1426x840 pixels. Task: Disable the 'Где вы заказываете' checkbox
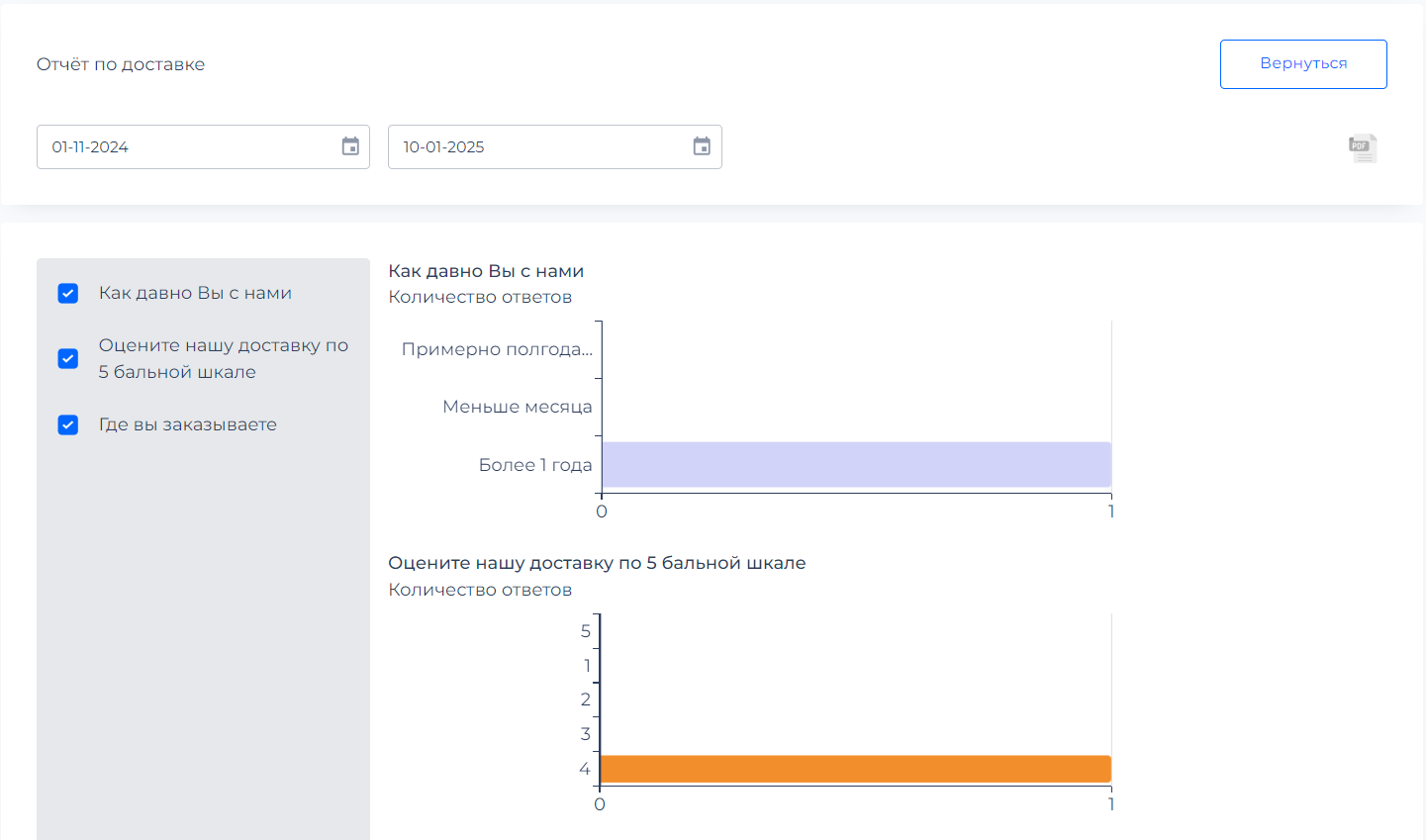tap(68, 424)
